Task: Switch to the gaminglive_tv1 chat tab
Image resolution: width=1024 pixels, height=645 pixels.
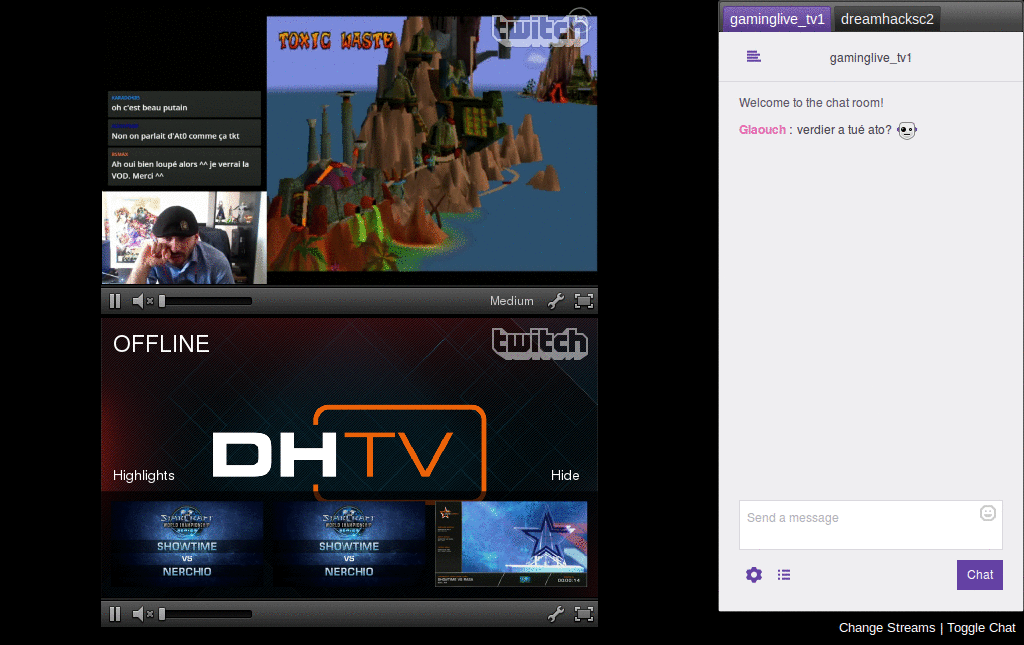Action: (x=776, y=19)
